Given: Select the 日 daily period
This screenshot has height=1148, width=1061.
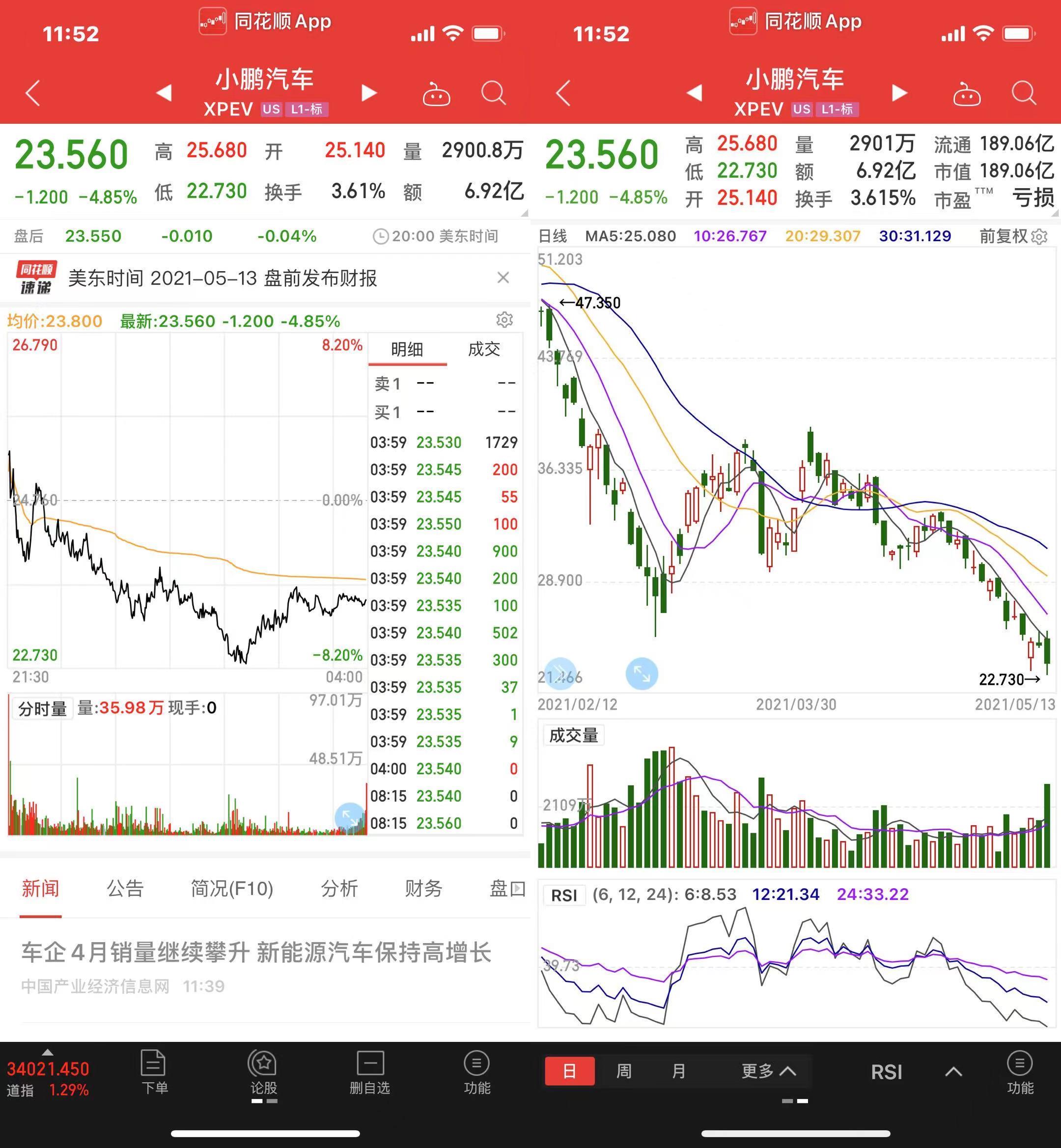Looking at the screenshot, I should coord(569,1070).
